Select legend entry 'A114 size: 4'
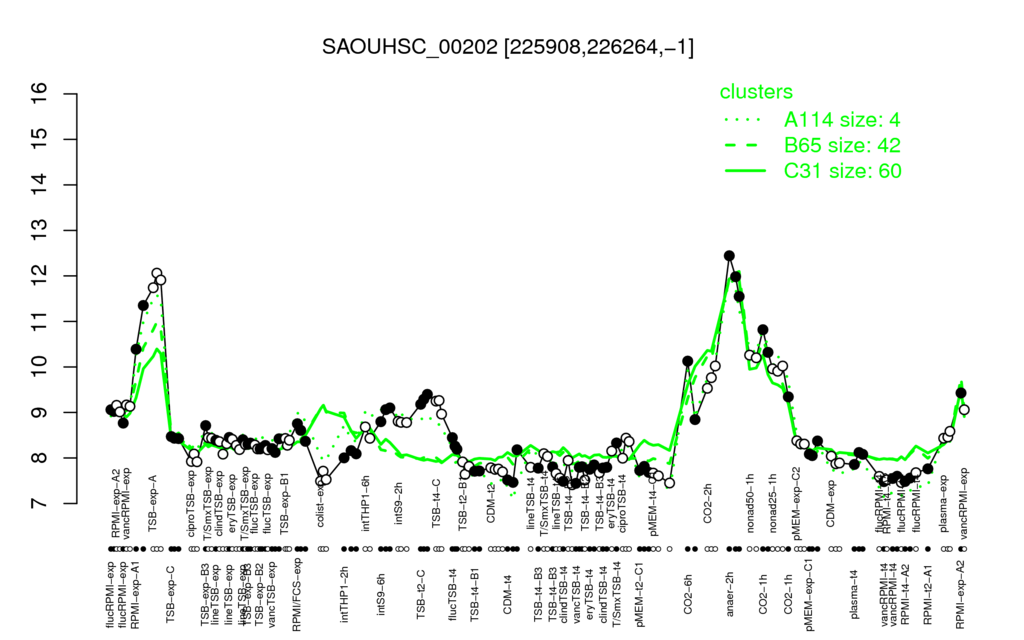 pyautogui.click(x=842, y=120)
